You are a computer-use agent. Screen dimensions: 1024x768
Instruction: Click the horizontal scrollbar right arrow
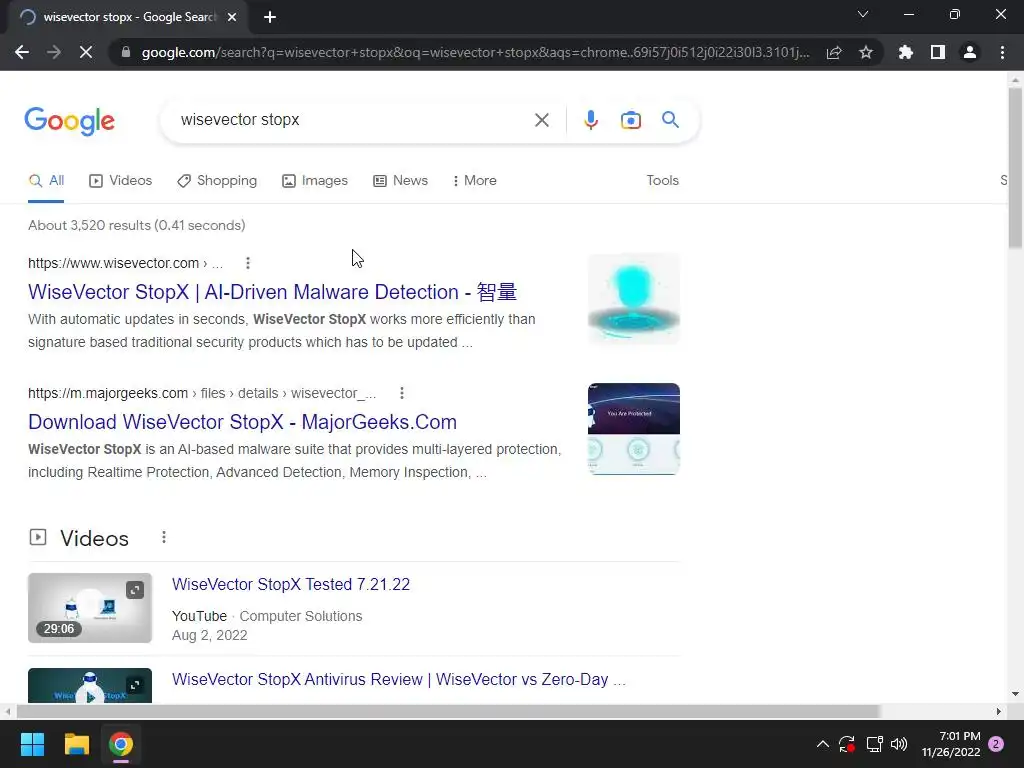[998, 711]
